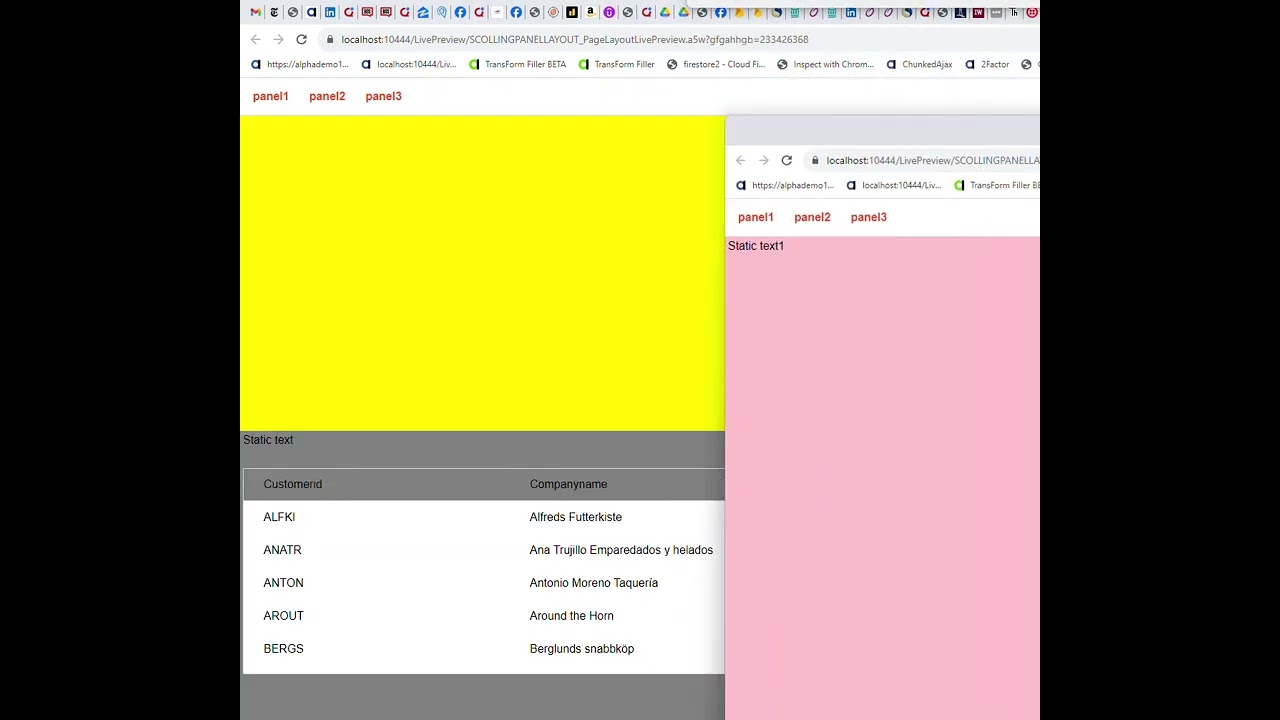Switch to the Gmail browser tab
Viewport: 1280px width, 720px height.
point(255,12)
